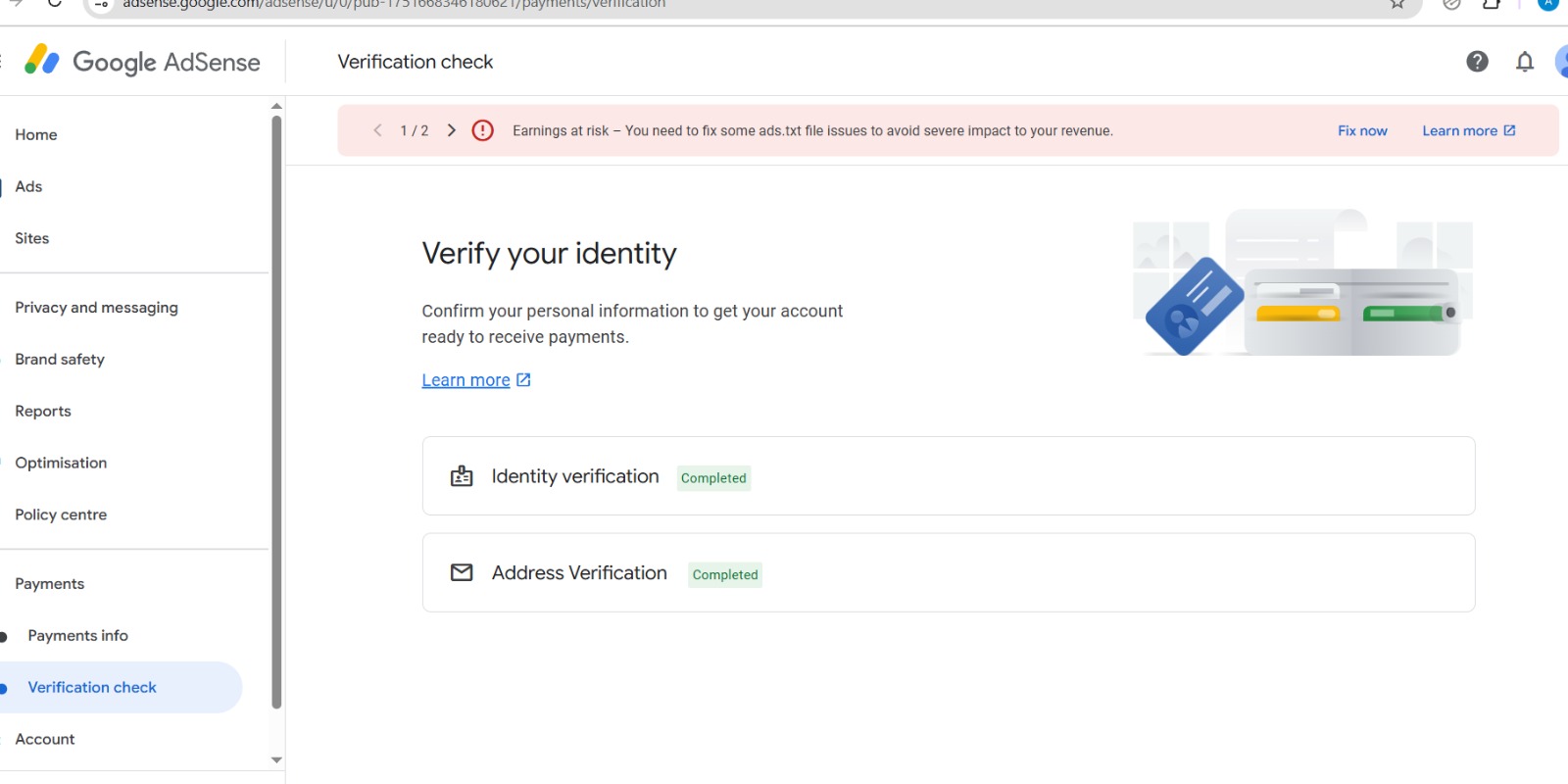Click the red alert warning icon
Viewport: 1568px width, 784px height.
(482, 130)
